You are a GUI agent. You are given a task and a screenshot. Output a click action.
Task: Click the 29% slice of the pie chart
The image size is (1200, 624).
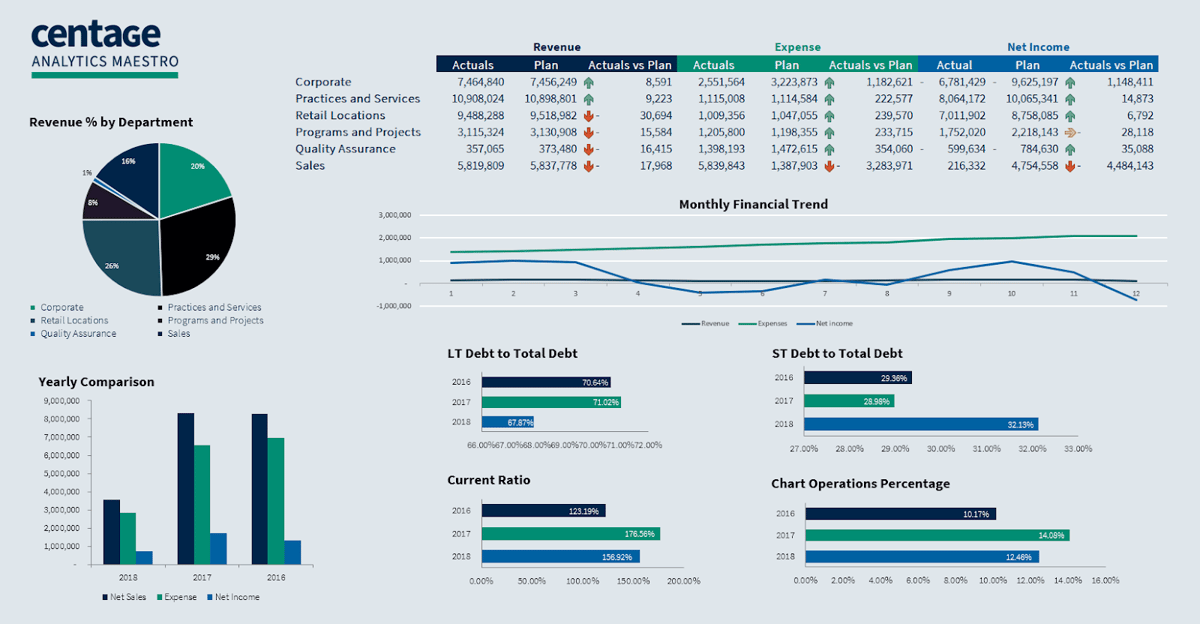click(200, 248)
